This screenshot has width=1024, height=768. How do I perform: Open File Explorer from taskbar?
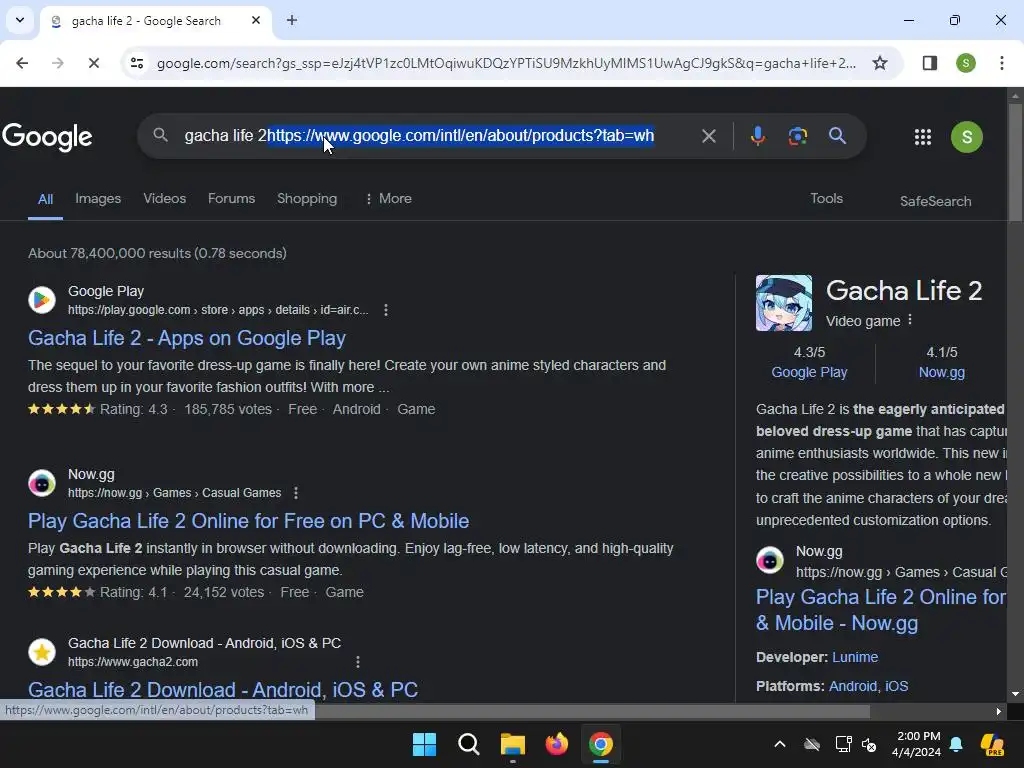click(513, 744)
